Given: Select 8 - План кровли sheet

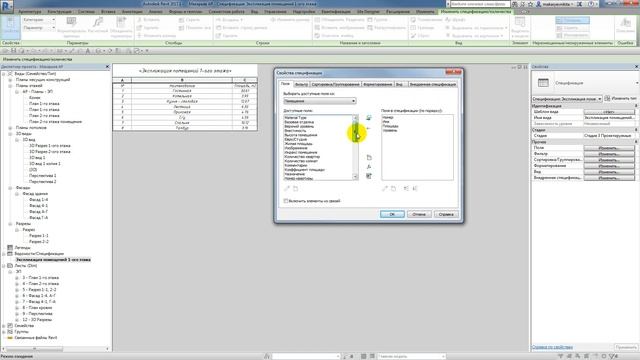Looking at the screenshot, I should pos(37,308).
